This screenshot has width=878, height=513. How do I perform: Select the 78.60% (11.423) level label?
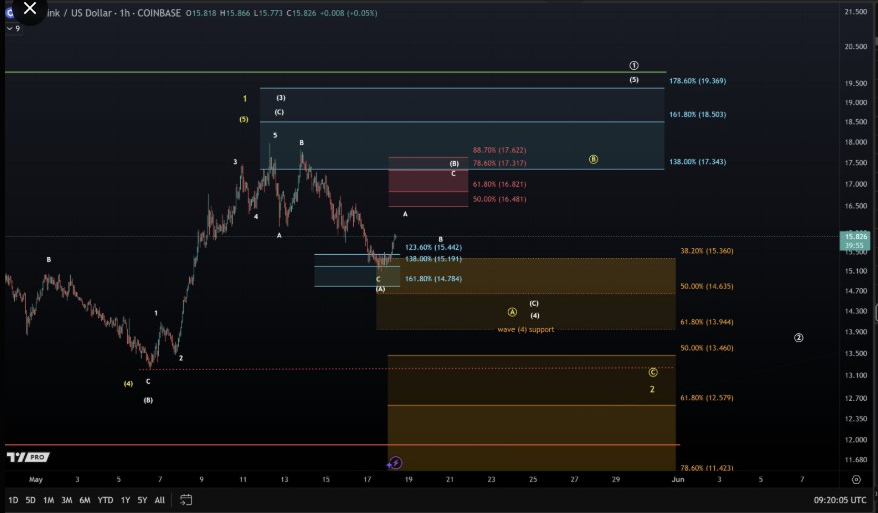(707, 468)
